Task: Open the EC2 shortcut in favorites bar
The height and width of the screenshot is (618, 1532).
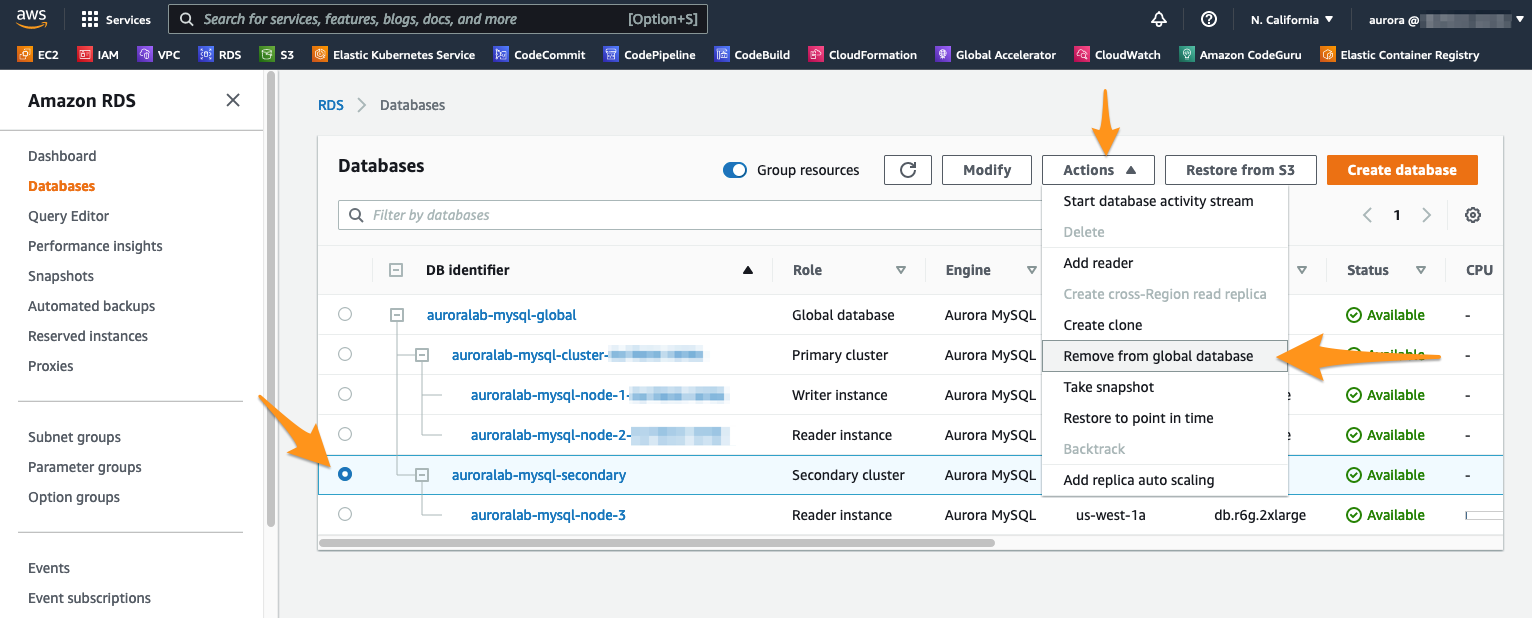Action: 39,55
